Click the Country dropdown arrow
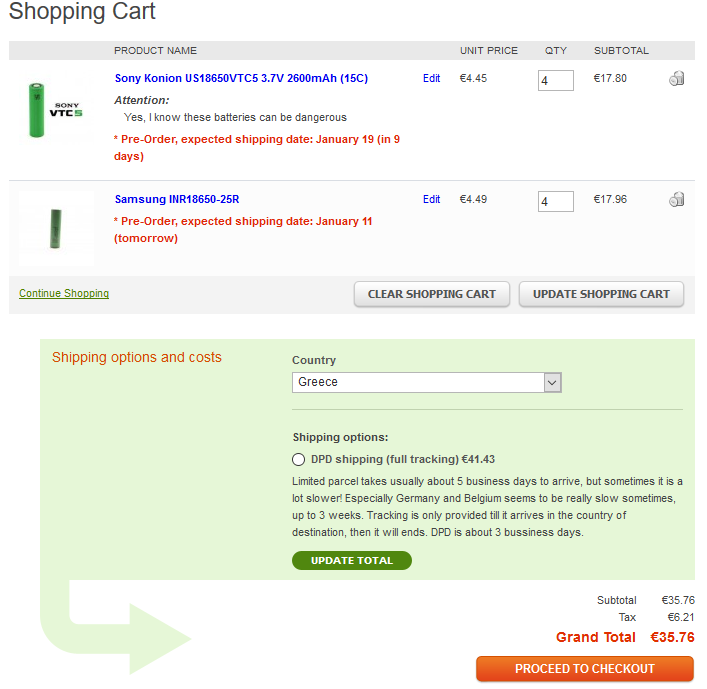The width and height of the screenshot is (707, 689). coord(552,383)
